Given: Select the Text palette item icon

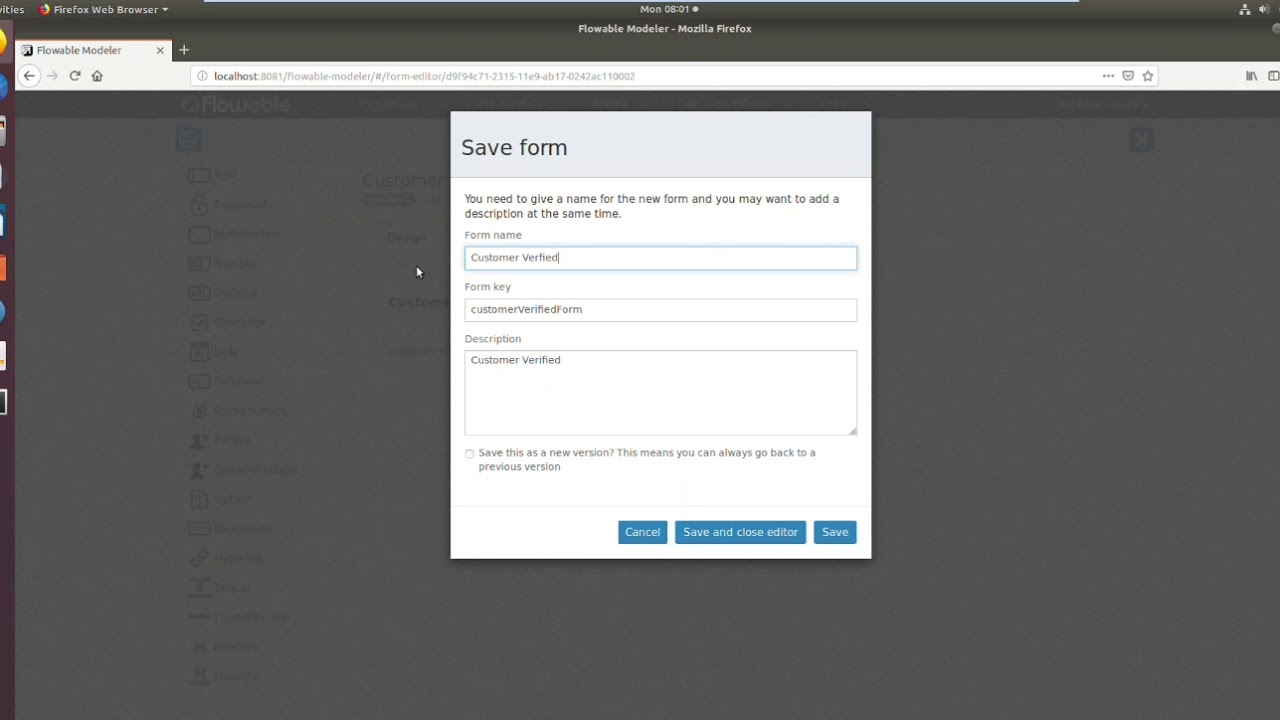Looking at the screenshot, I should [x=199, y=175].
